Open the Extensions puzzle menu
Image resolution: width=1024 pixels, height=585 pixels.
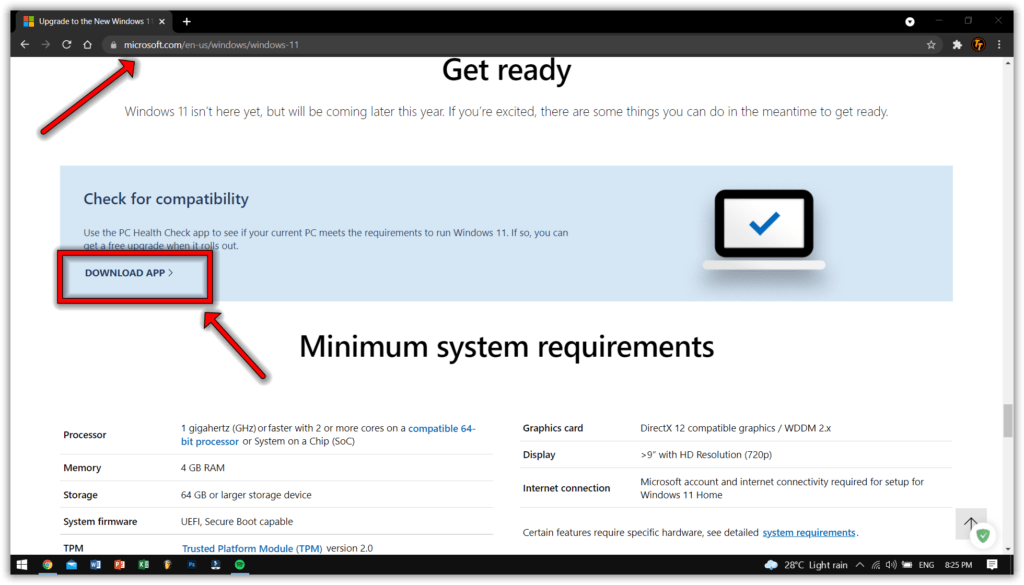957,44
